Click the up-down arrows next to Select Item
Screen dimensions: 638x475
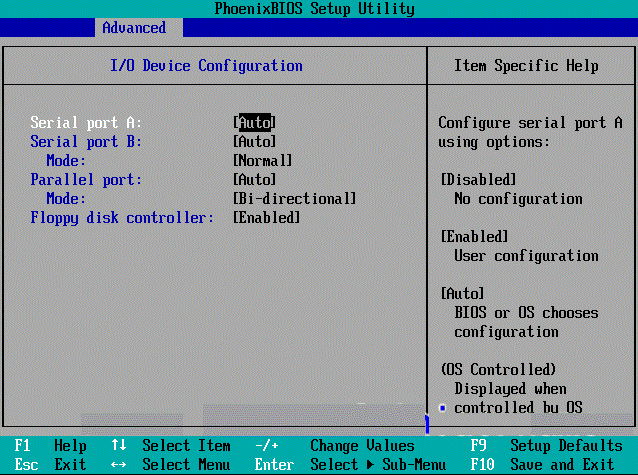[x=119, y=445]
